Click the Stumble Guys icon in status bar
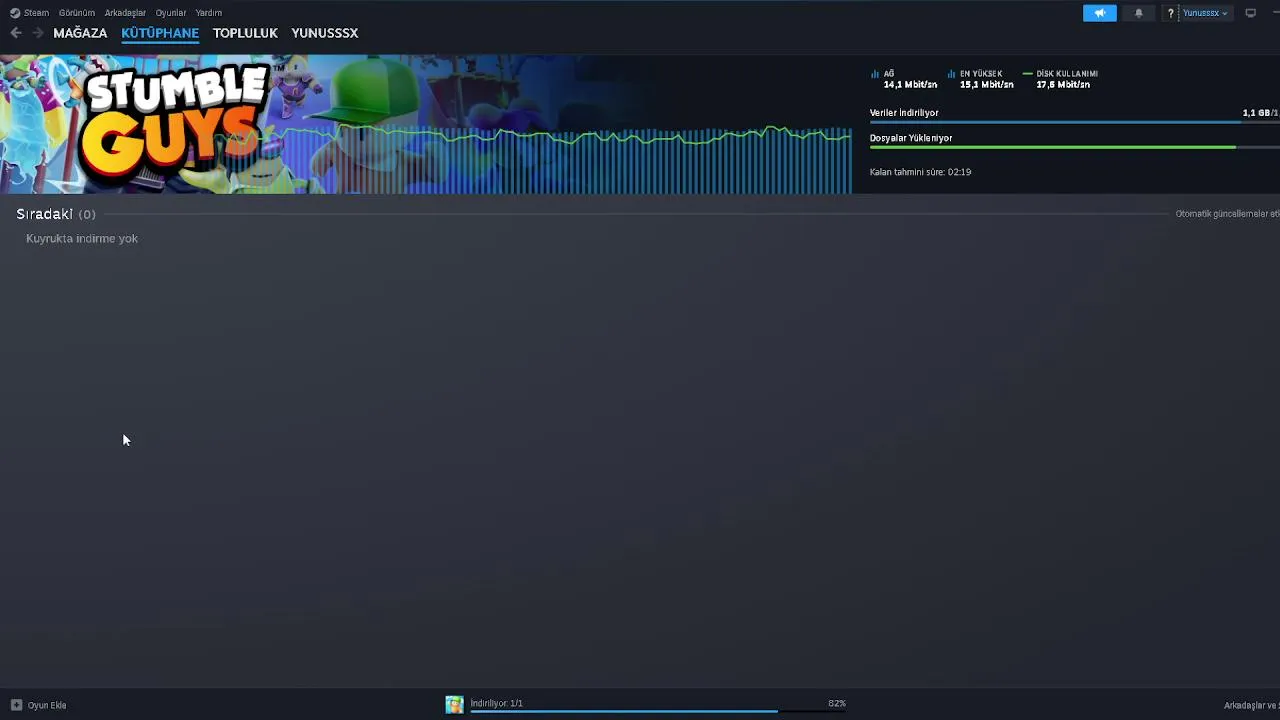 pos(454,705)
